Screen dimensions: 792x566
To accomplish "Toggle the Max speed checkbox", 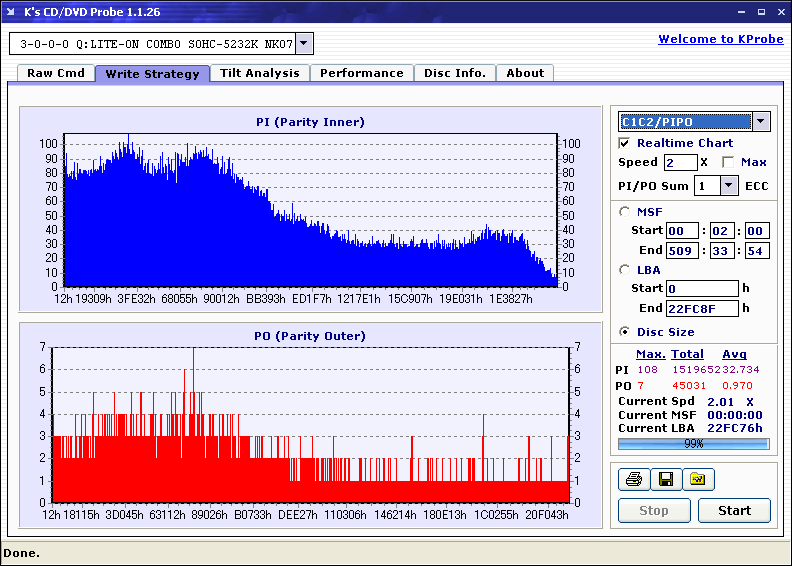I will [728, 162].
